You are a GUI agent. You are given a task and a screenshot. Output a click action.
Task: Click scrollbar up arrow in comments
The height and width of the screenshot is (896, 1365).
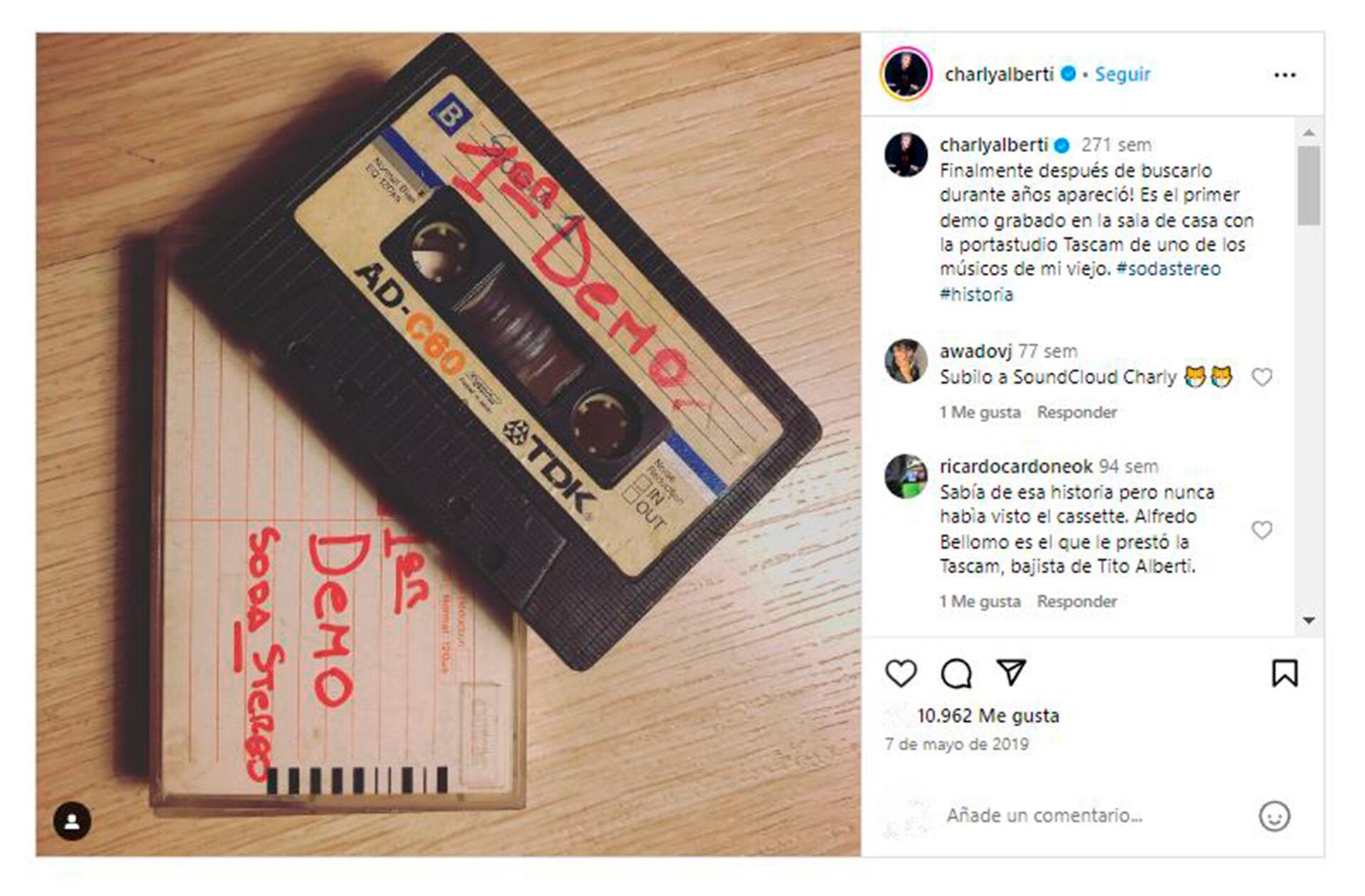click(1308, 133)
